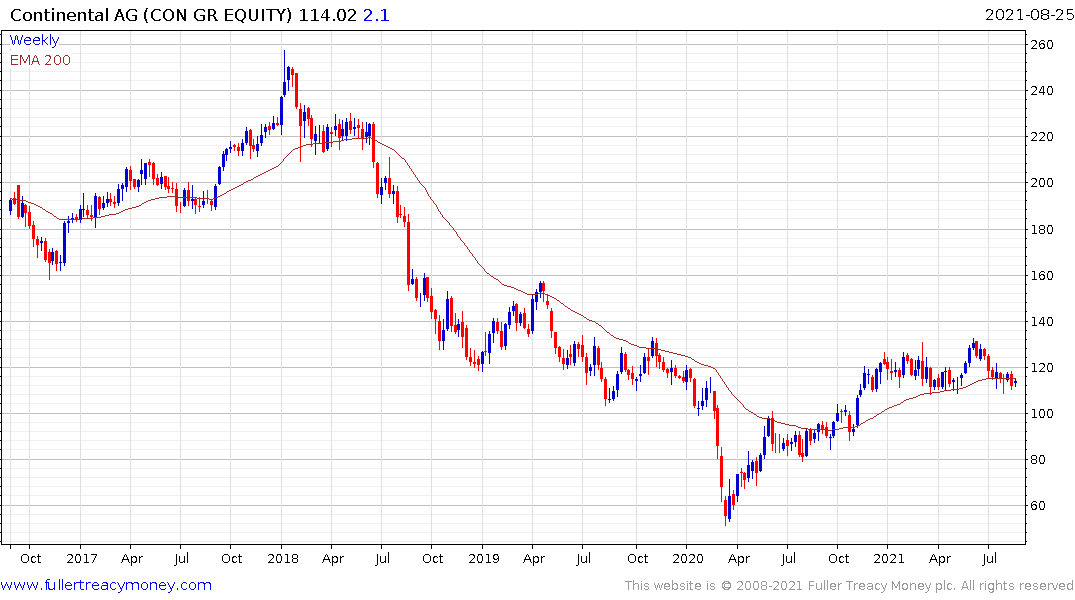
Task: Click the copyright notice text
Action: coord(849,586)
